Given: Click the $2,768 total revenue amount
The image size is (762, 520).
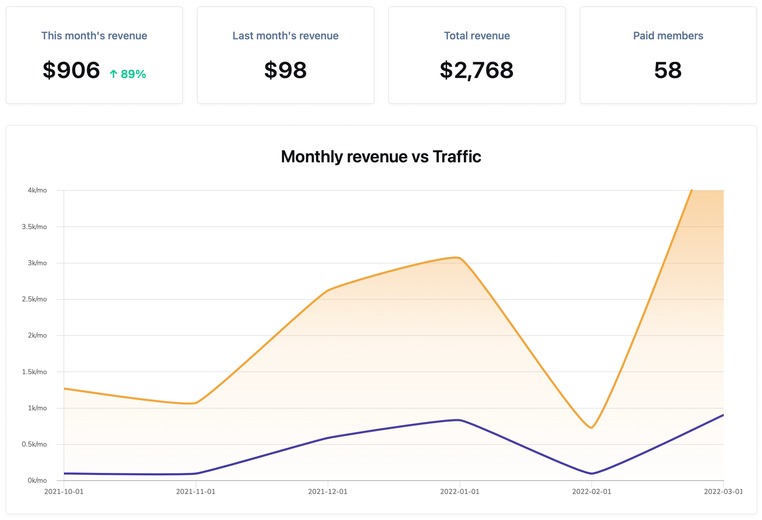Looking at the screenshot, I should [476, 70].
